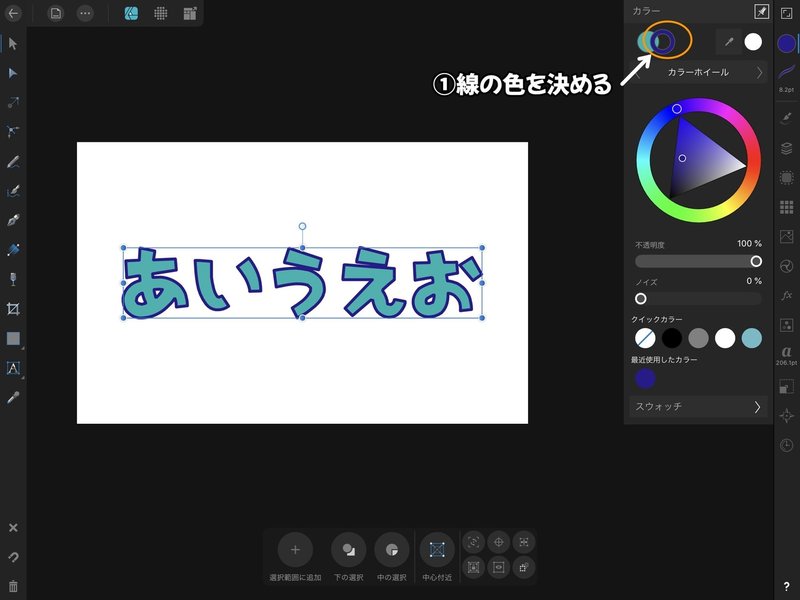800x600 pixels.
Task: Click the 不透明度 opacity slider knob
Action: 756,261
